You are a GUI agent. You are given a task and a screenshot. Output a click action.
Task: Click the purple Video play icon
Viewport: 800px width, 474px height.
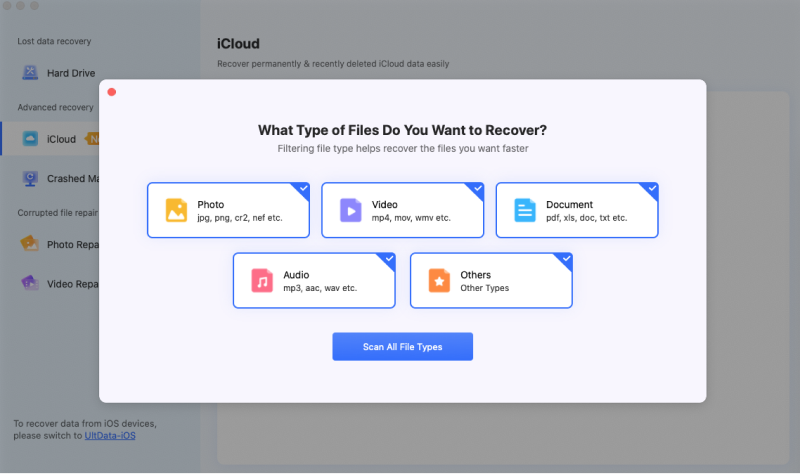tap(350, 210)
